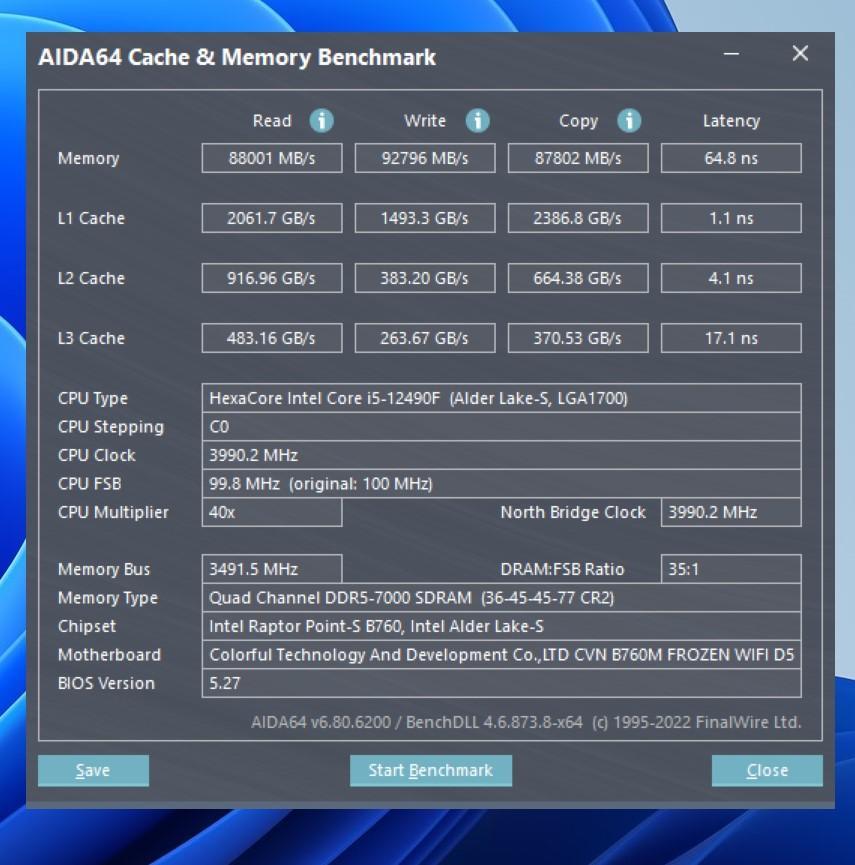Viewport: 855px width, 865px height.
Task: Click the Memory Bus 3491.5 MHz field
Action: click(x=272, y=569)
